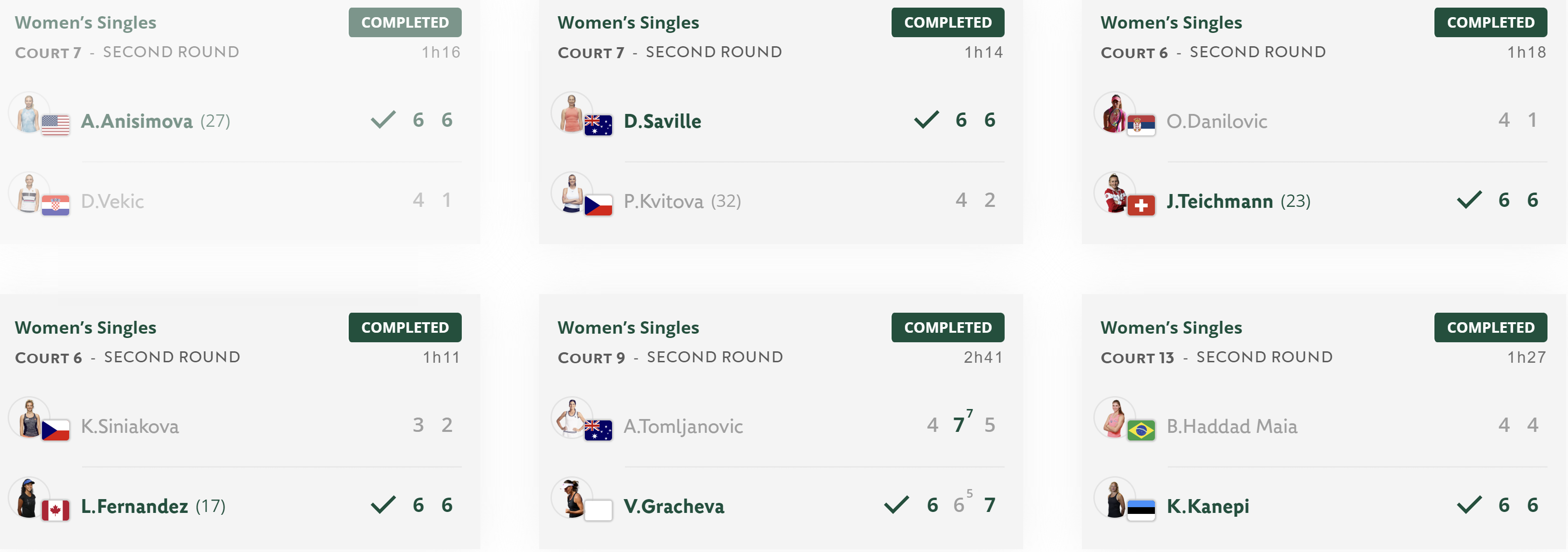Click the Estonian flag next to K.Kanepi
The height and width of the screenshot is (552, 1568).
pos(1141,511)
